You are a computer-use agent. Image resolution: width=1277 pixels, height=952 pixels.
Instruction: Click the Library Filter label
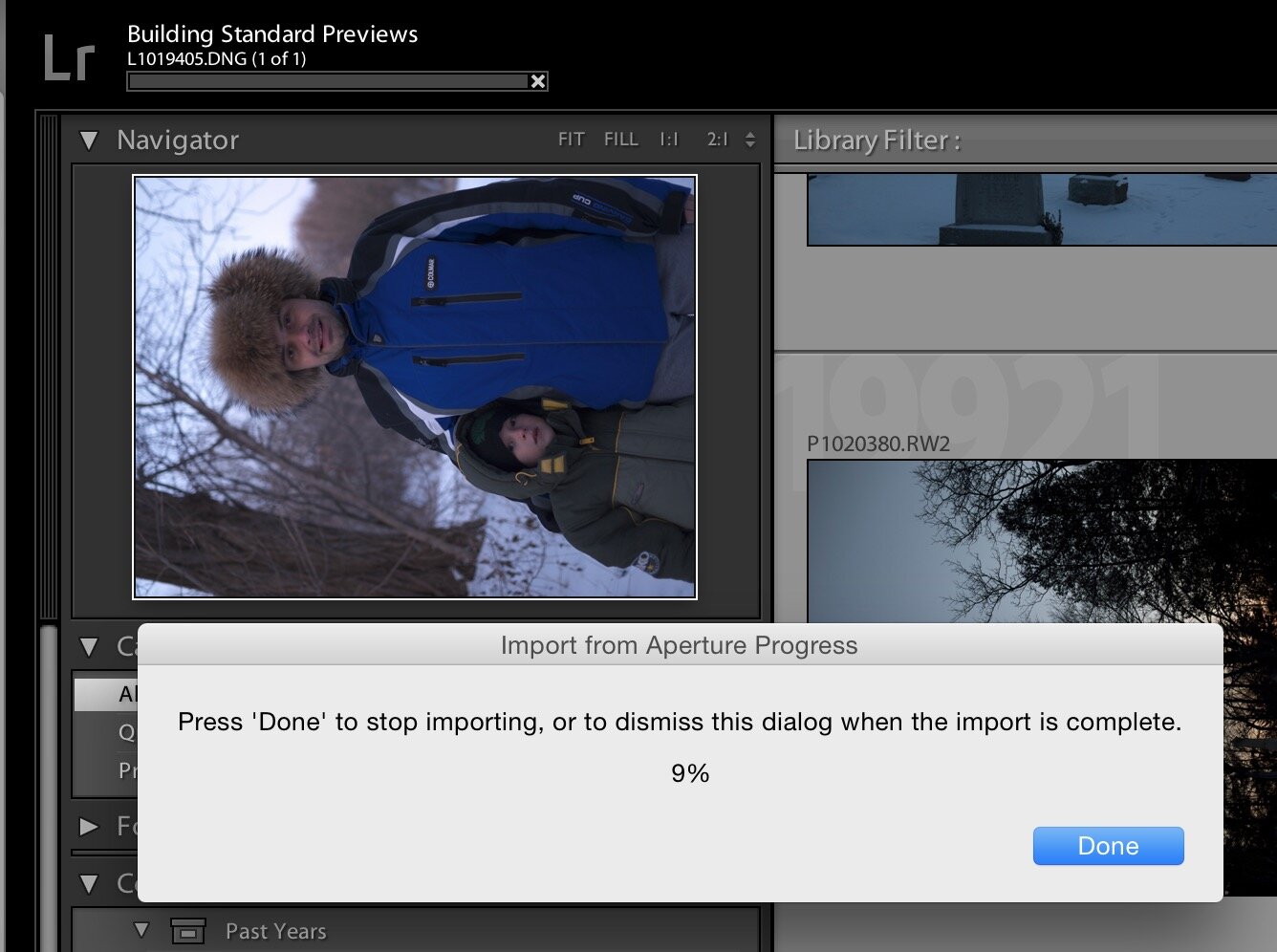(877, 141)
